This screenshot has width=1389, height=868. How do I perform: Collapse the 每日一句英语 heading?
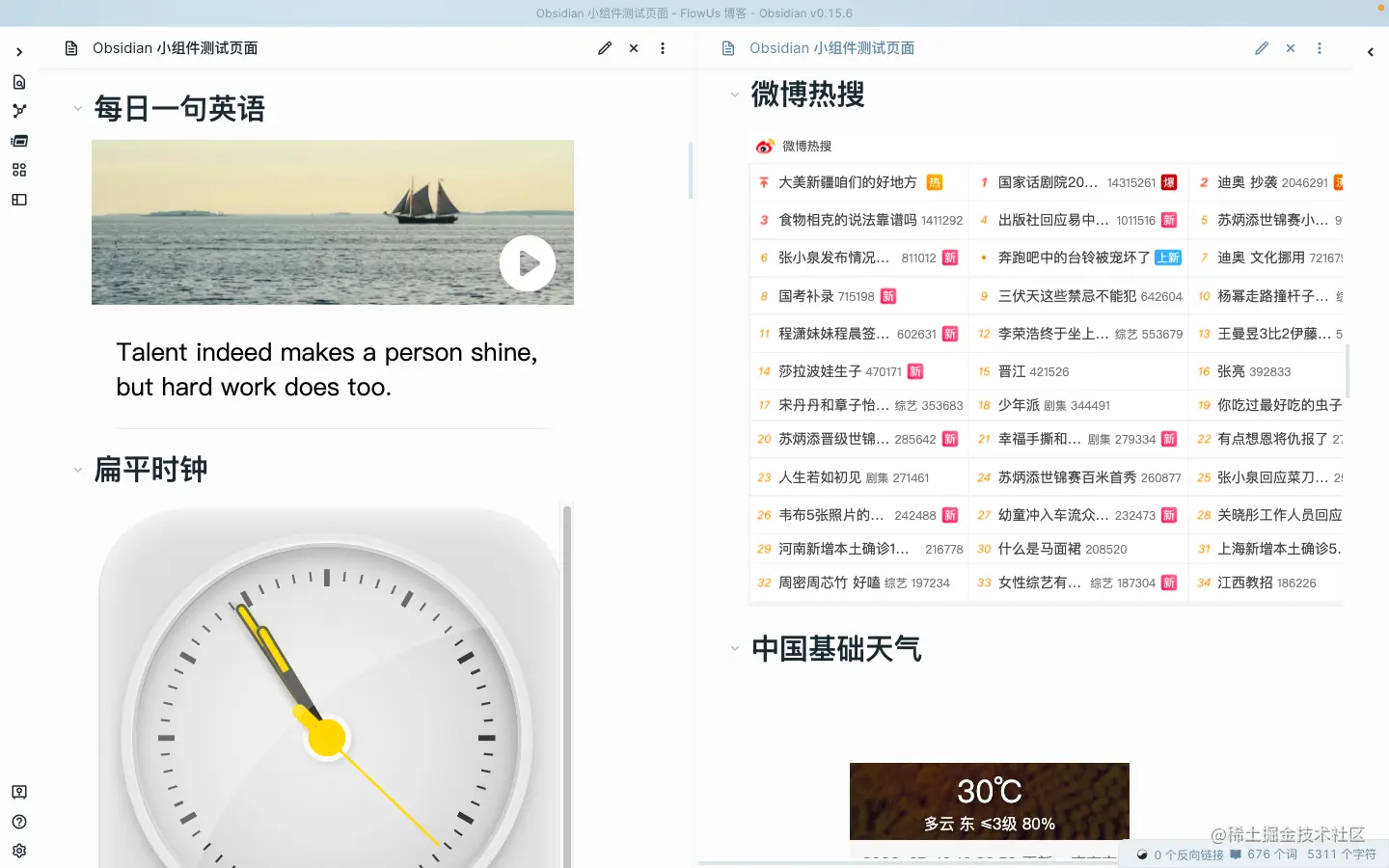tap(78, 108)
